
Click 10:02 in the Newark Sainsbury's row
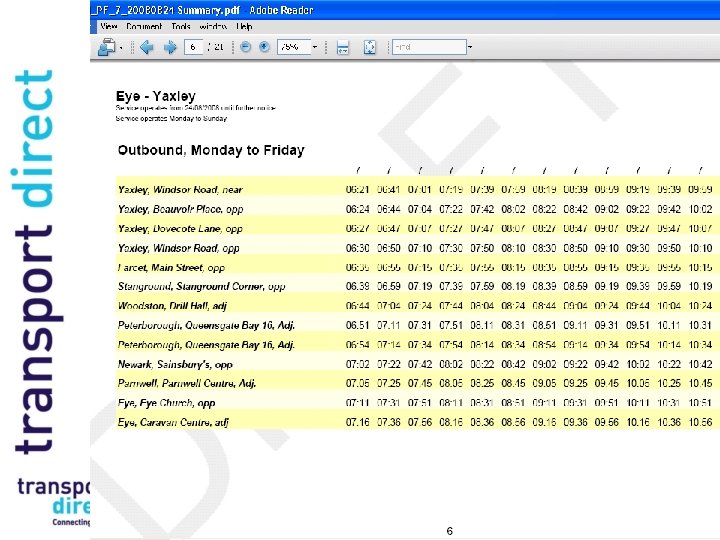[x=638, y=365]
